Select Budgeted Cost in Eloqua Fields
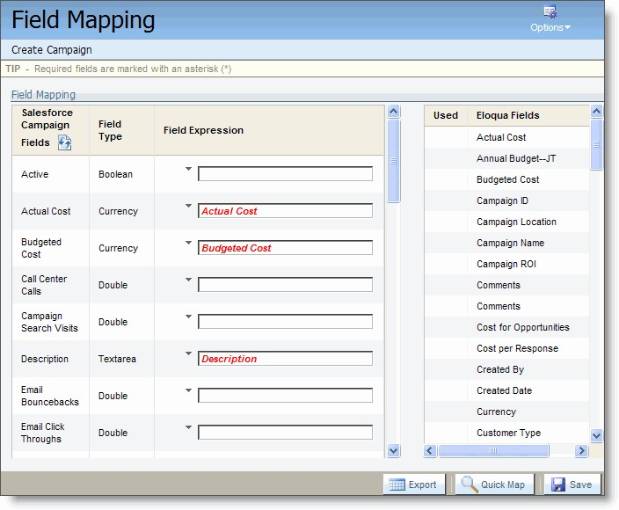 click(508, 180)
